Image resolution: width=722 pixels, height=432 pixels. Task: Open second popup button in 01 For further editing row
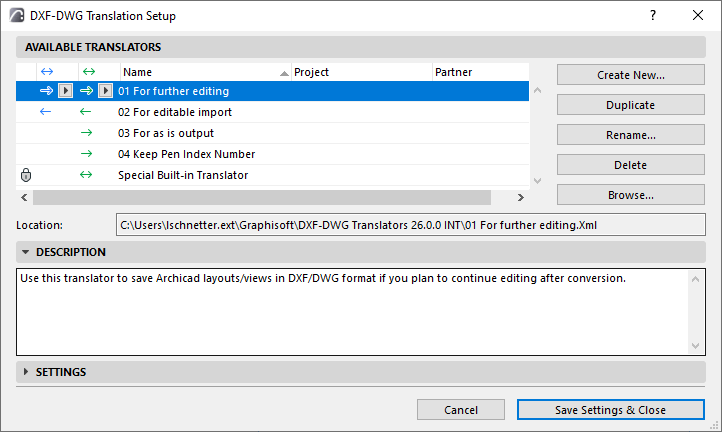[106, 91]
